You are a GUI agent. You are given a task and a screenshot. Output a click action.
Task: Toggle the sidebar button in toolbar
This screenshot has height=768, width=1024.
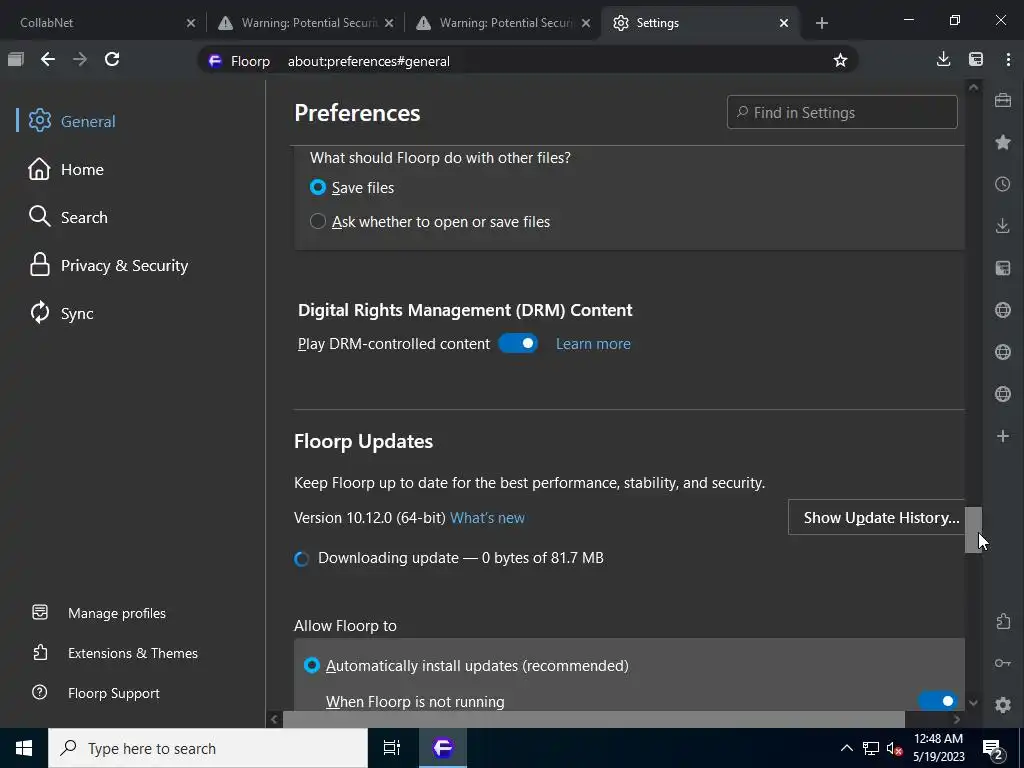coord(976,59)
